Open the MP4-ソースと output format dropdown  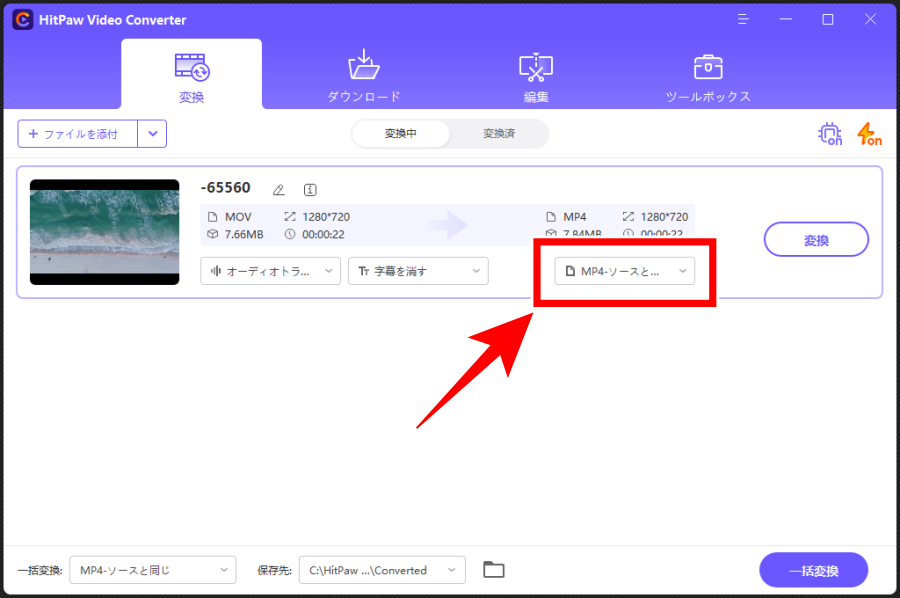(x=624, y=271)
